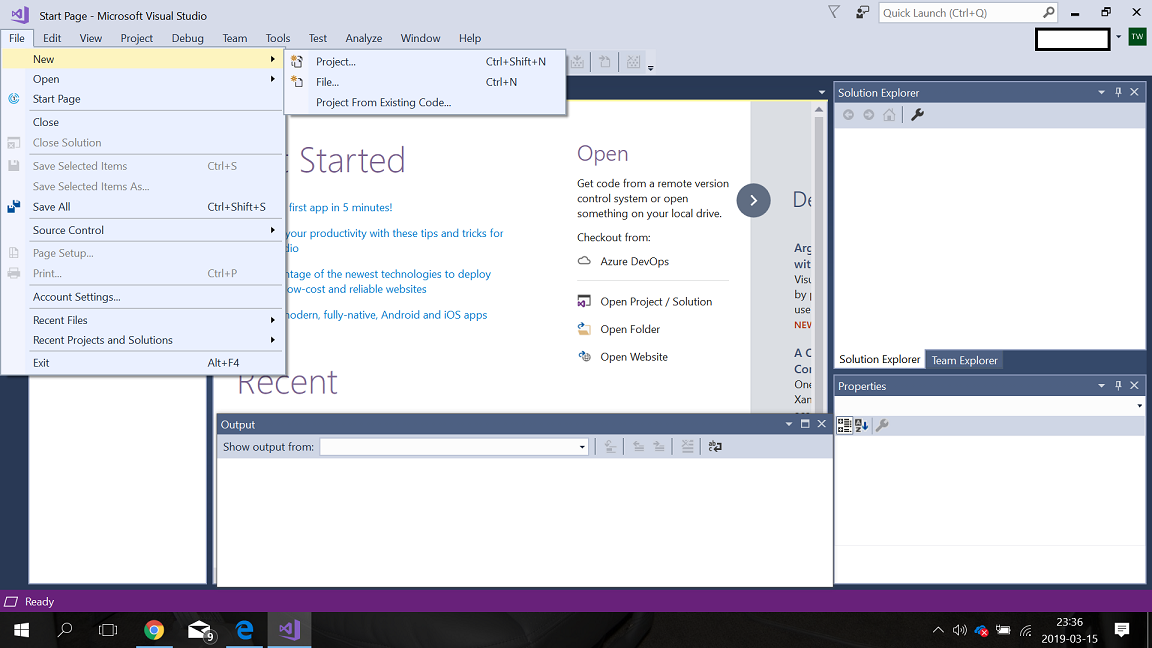Open Microsoft Edge from the taskbar
The height and width of the screenshot is (648, 1152).
coord(245,630)
